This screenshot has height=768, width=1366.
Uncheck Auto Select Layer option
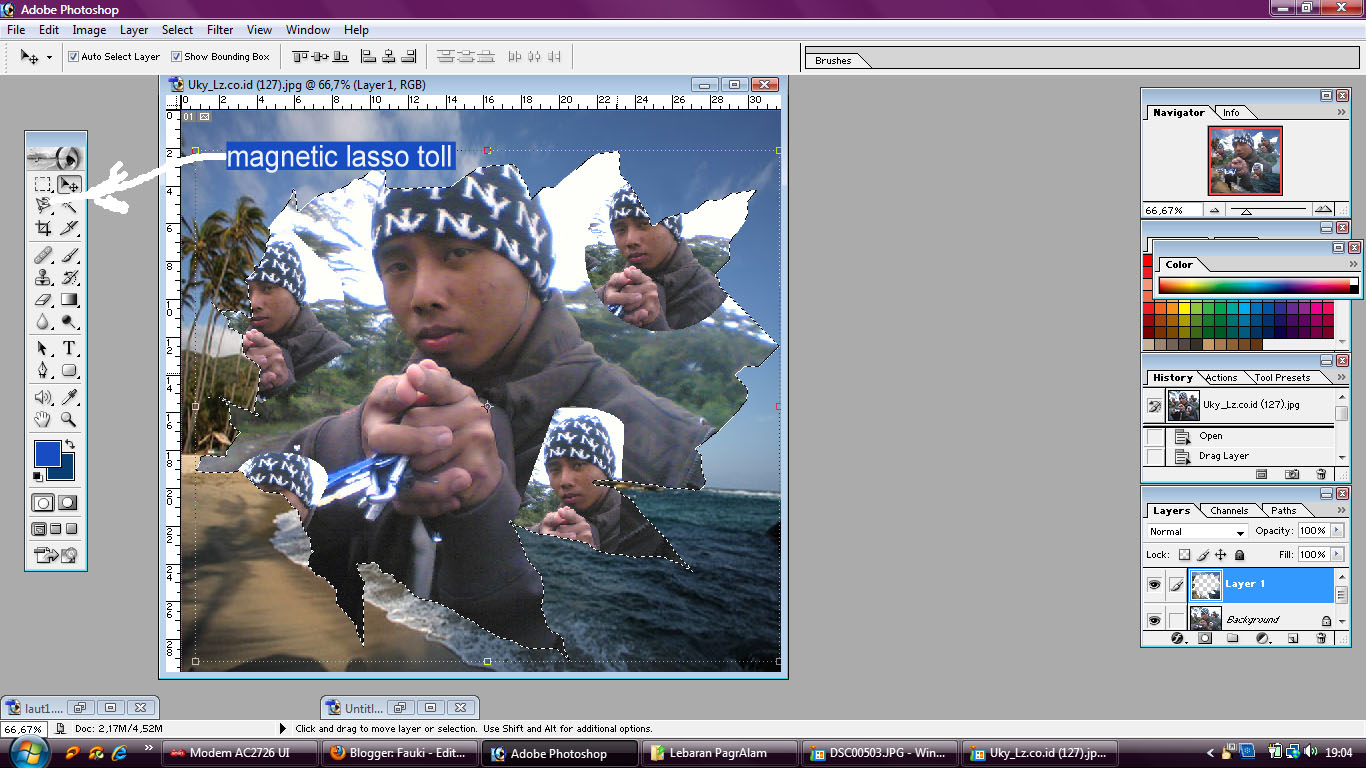coord(73,57)
